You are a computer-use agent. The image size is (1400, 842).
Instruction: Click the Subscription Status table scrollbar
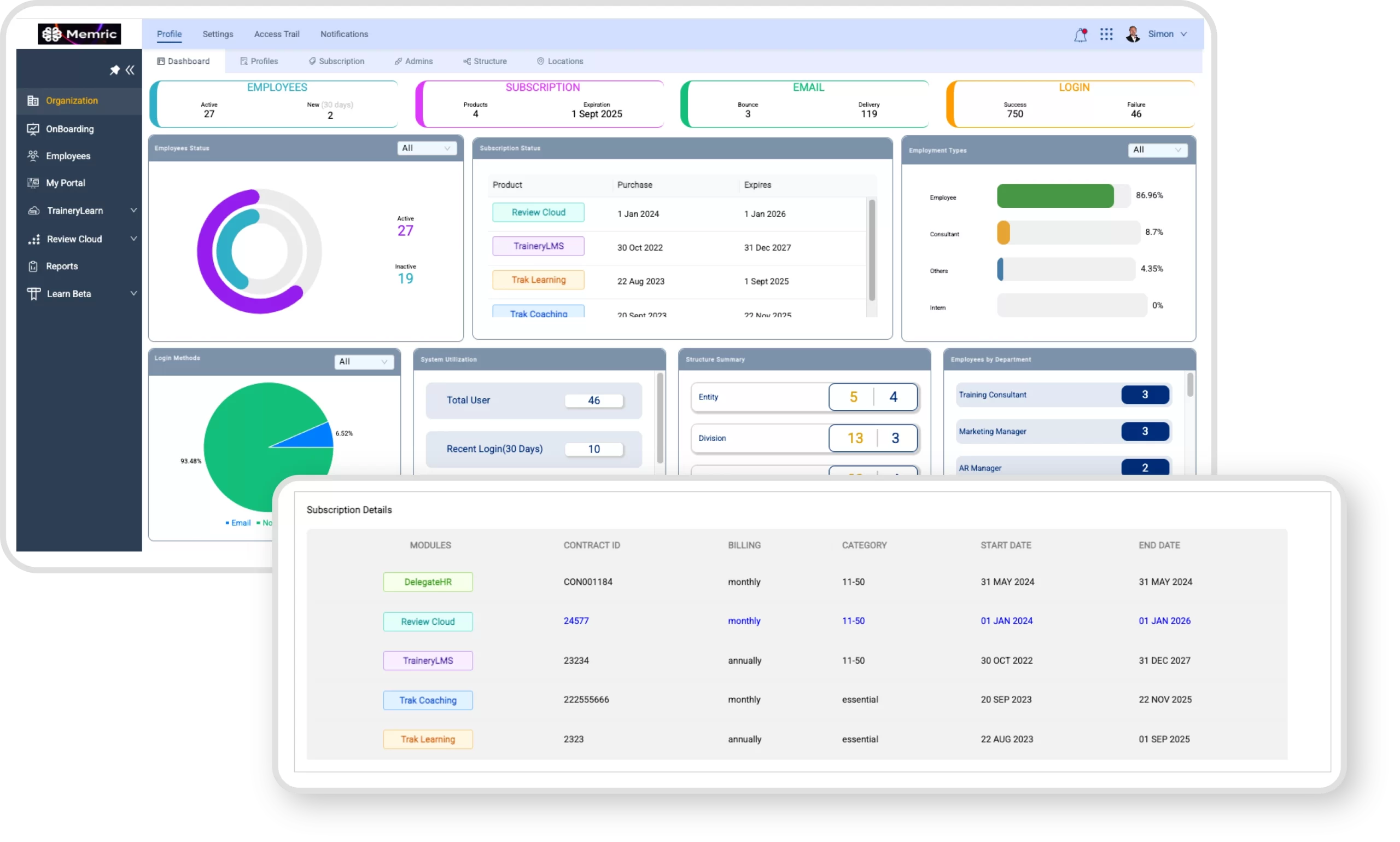click(872, 250)
